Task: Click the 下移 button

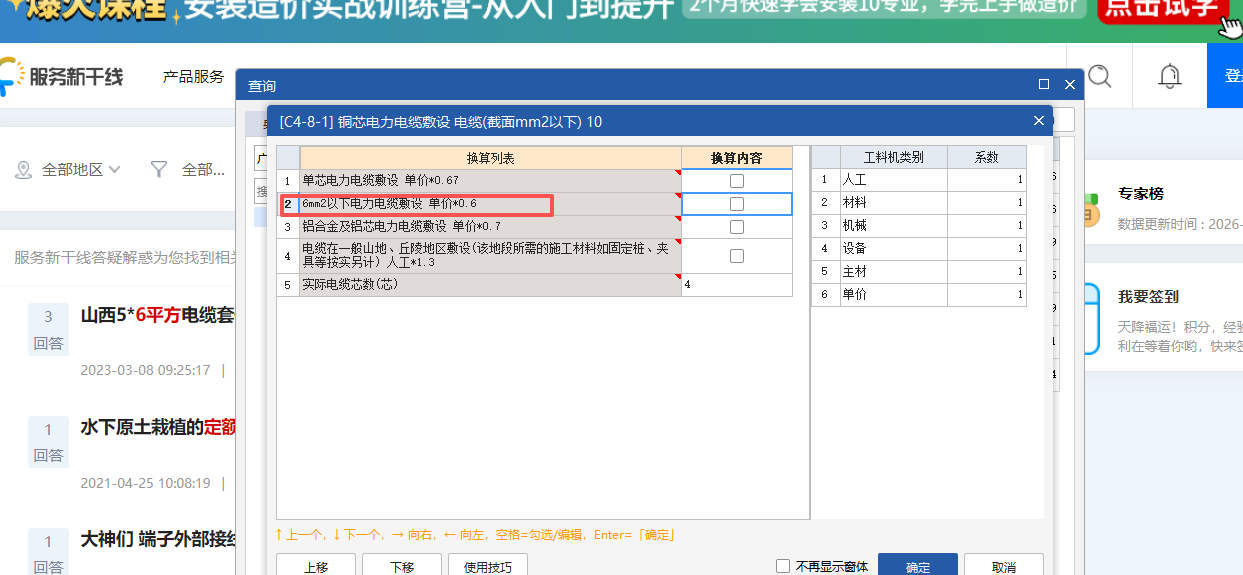Action: 402,566
